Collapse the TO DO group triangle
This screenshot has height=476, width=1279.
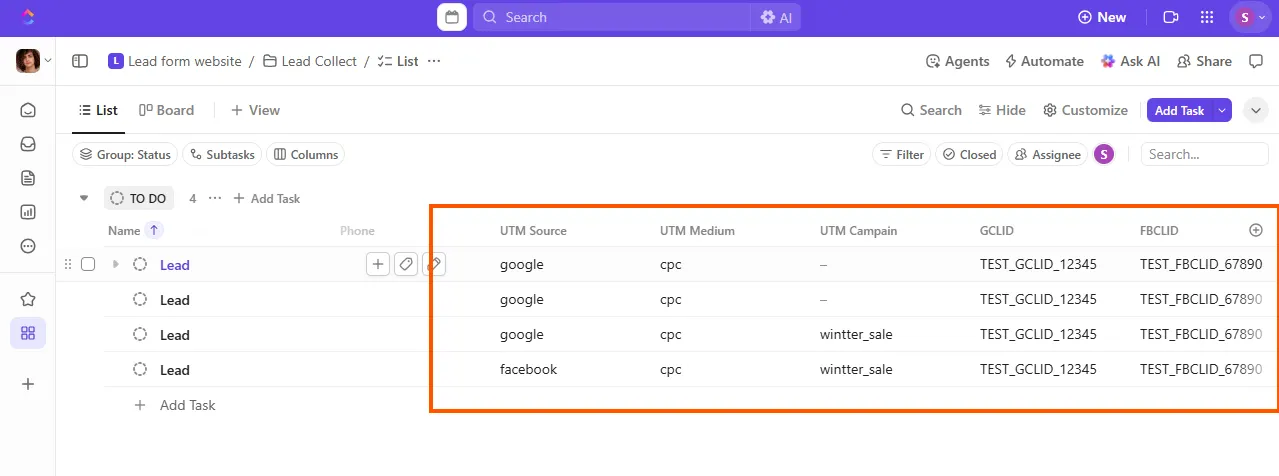84,198
